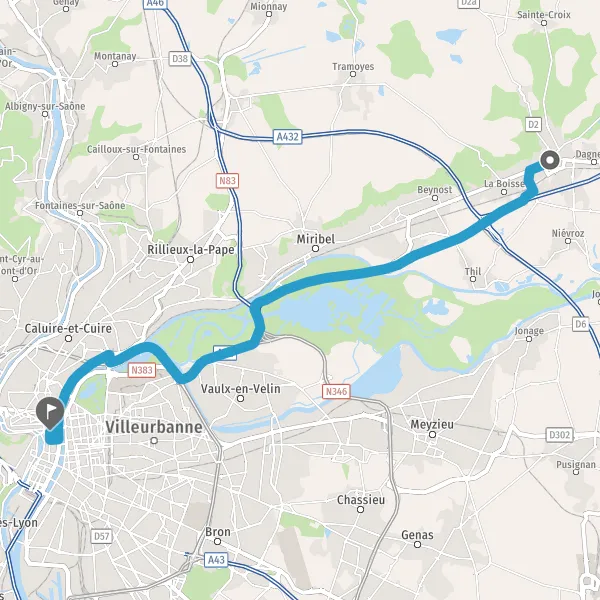Select the N83 road shield
Image resolution: width=600 pixels, height=600 pixels.
coord(227,180)
